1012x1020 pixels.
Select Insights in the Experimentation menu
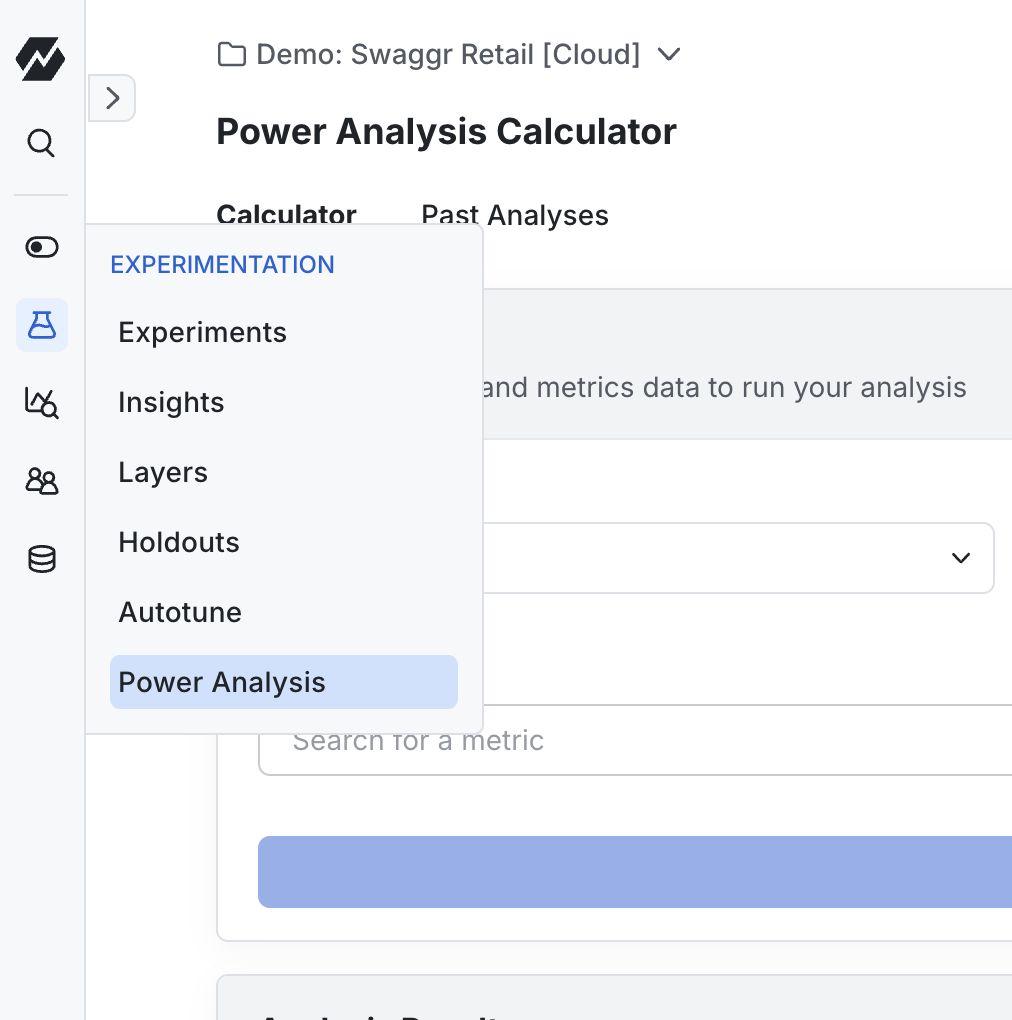pyautogui.click(x=171, y=402)
